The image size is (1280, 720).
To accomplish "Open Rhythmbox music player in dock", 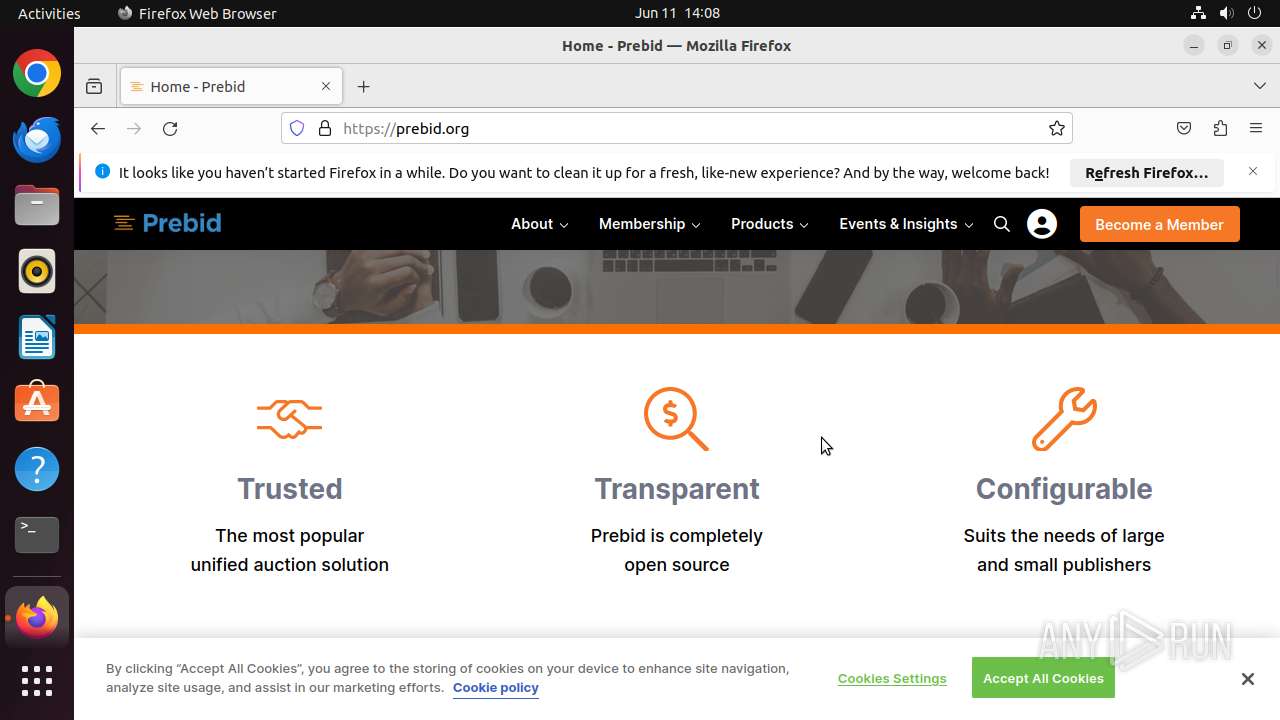I will 37,271.
